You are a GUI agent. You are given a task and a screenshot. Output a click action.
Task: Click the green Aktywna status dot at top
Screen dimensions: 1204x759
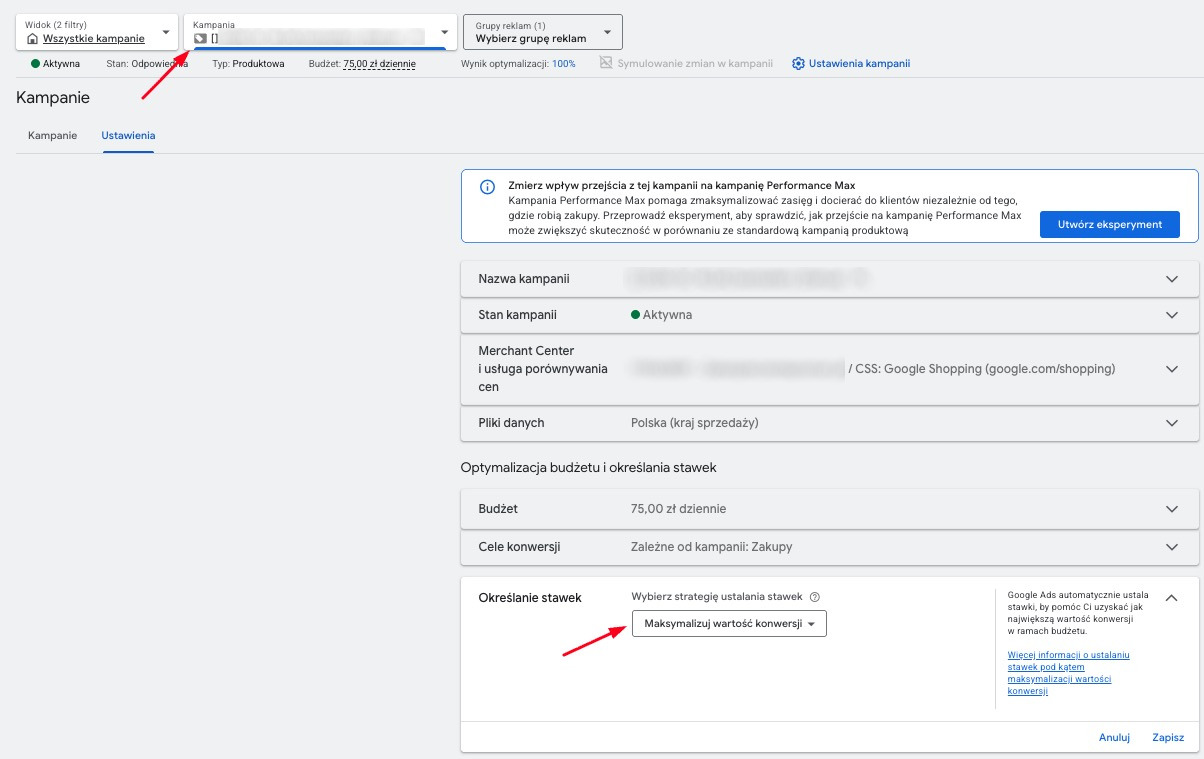point(35,64)
